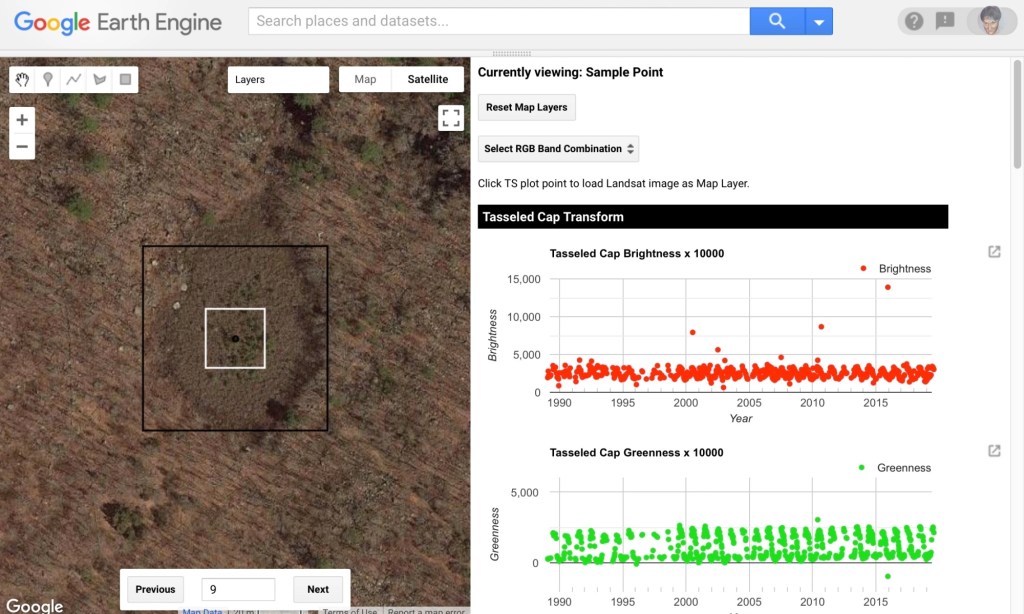Viewport: 1024px width, 614px height.
Task: Expand search options dropdown arrow
Action: 819,21
